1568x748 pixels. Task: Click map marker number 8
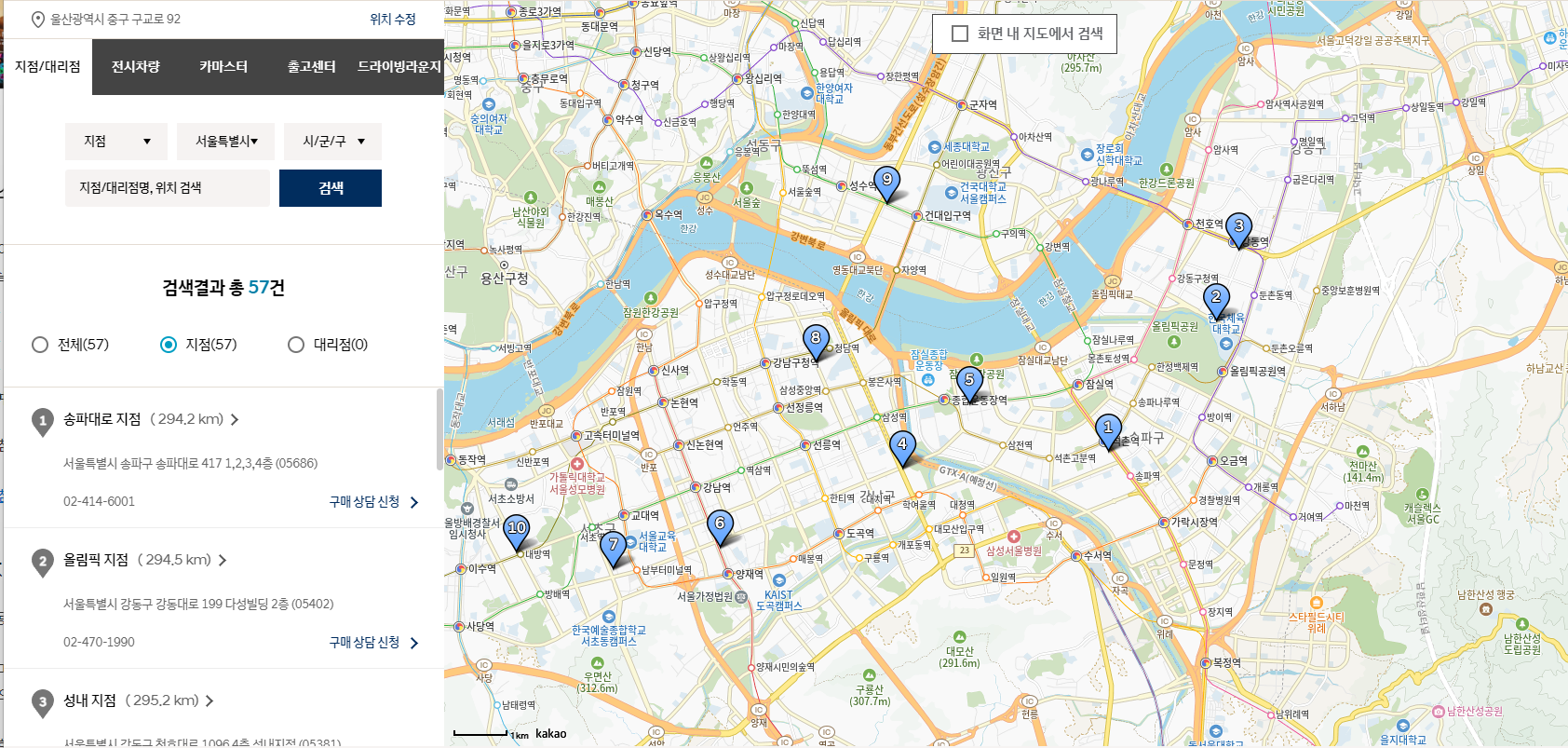816,342
